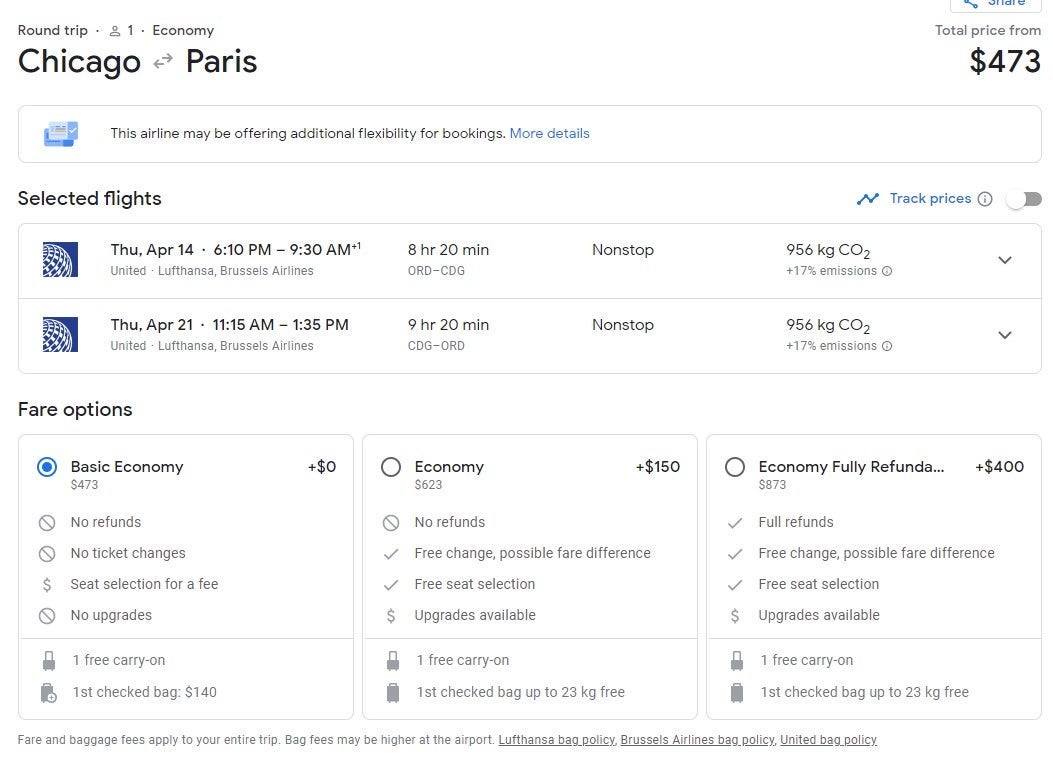The height and width of the screenshot is (769, 1053).
Task: Expand the Thu, Apr 21 flight details
Action: (x=1005, y=335)
